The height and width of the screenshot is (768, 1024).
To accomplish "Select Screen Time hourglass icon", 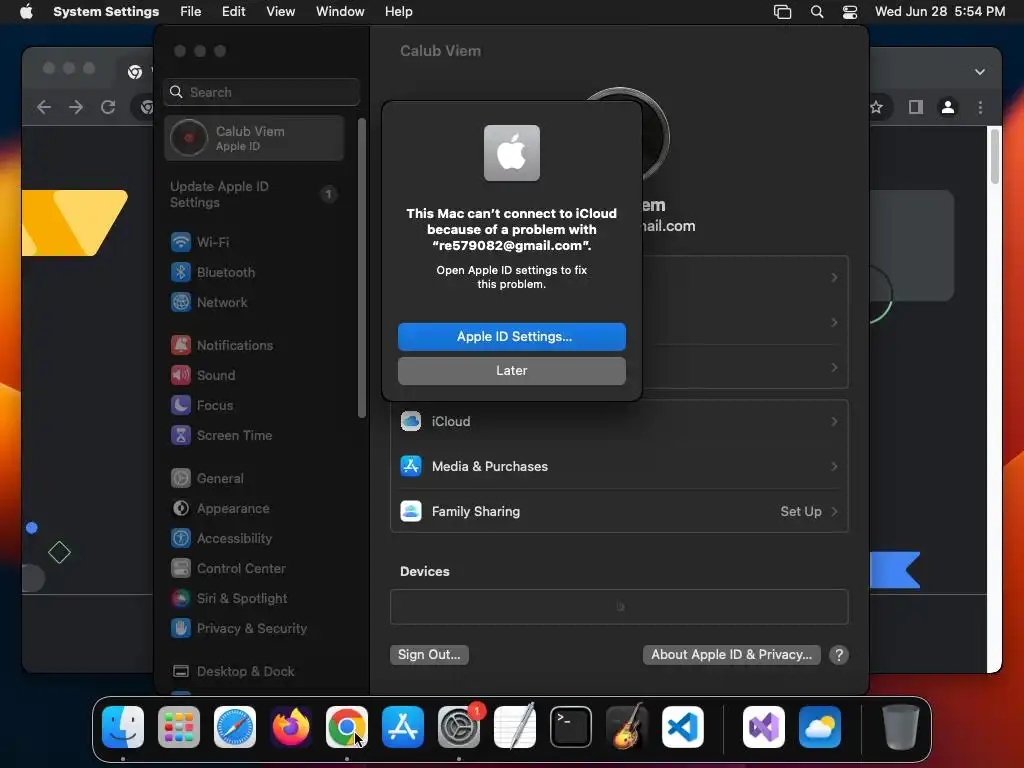I will [181, 436].
